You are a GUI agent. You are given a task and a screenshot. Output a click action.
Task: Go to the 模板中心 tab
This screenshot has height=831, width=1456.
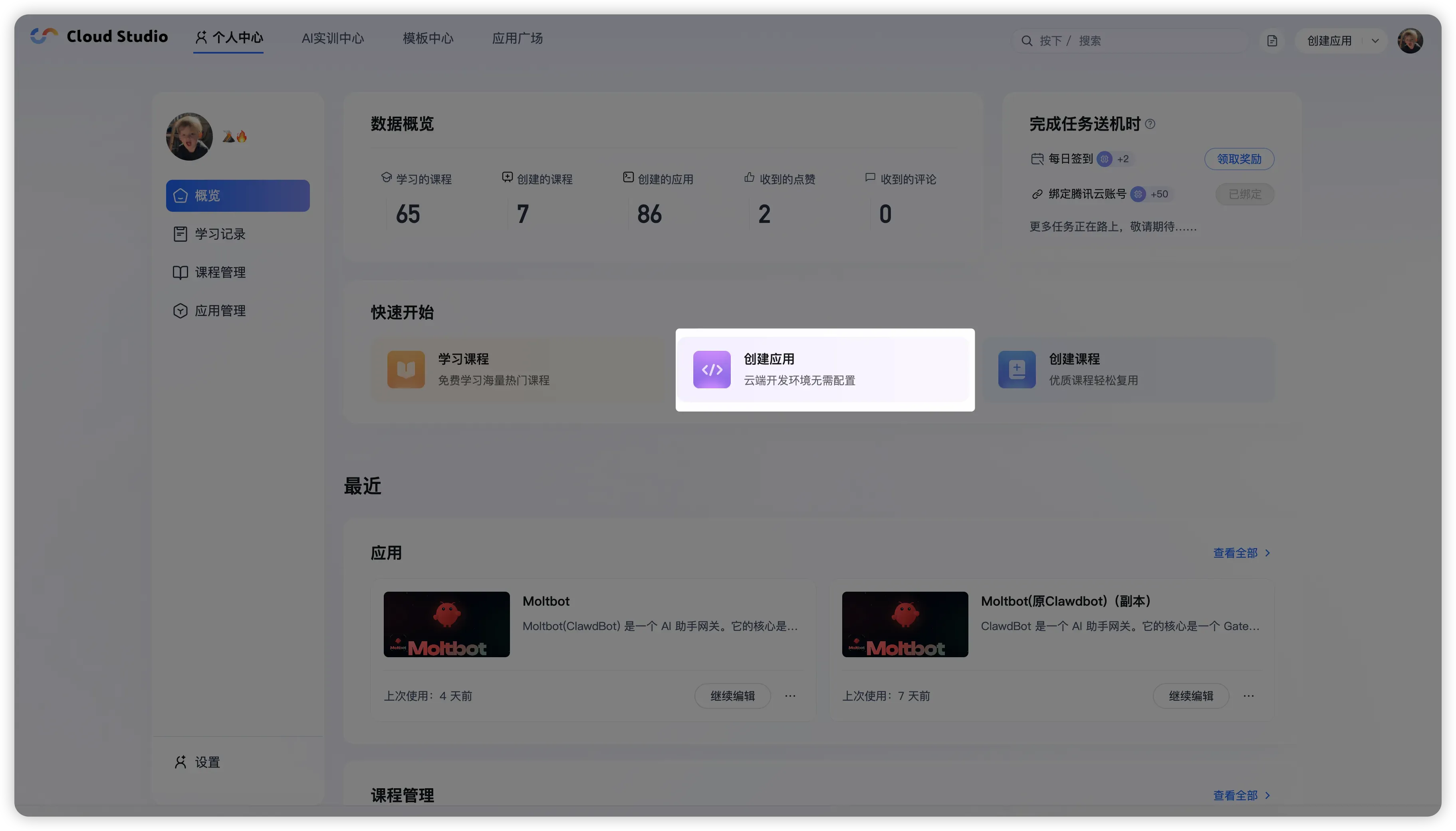pos(428,38)
